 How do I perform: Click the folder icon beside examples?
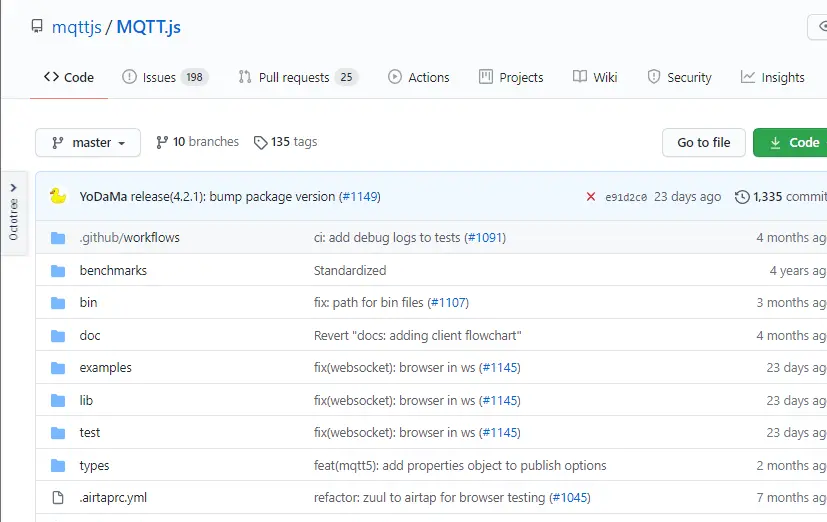58,368
